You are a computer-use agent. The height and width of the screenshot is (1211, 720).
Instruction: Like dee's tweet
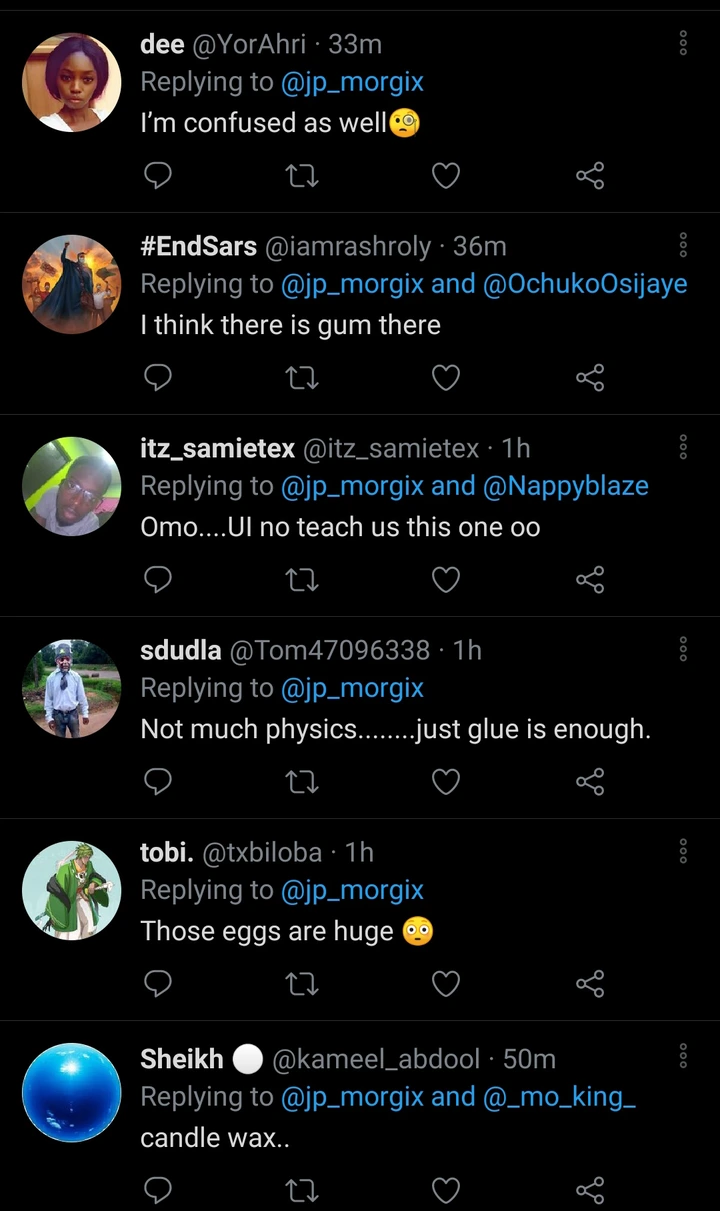tap(445, 177)
